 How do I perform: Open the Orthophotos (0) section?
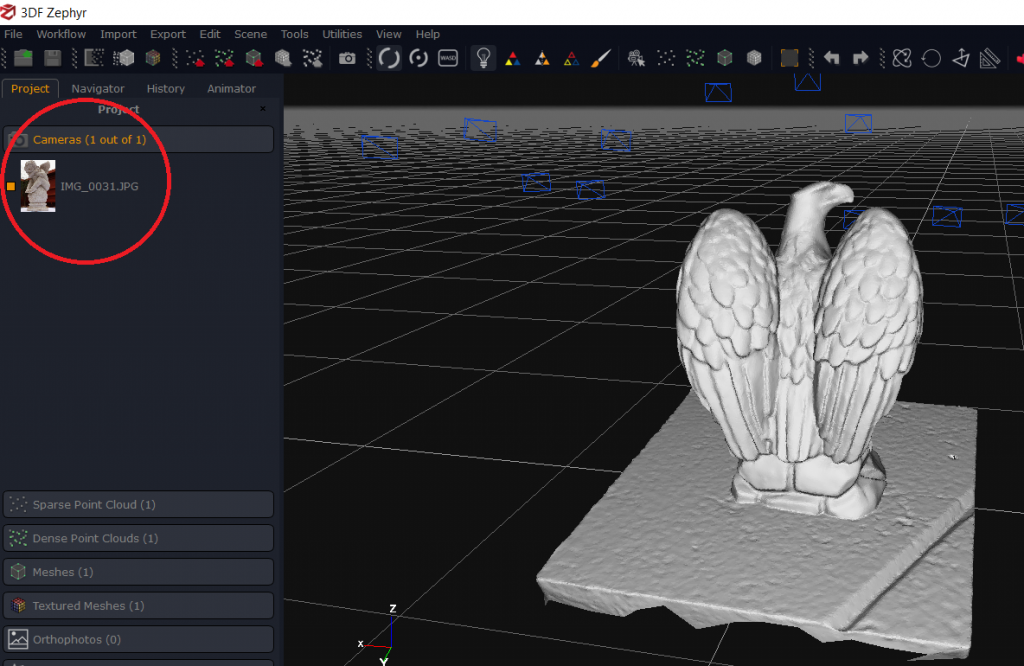[x=138, y=639]
